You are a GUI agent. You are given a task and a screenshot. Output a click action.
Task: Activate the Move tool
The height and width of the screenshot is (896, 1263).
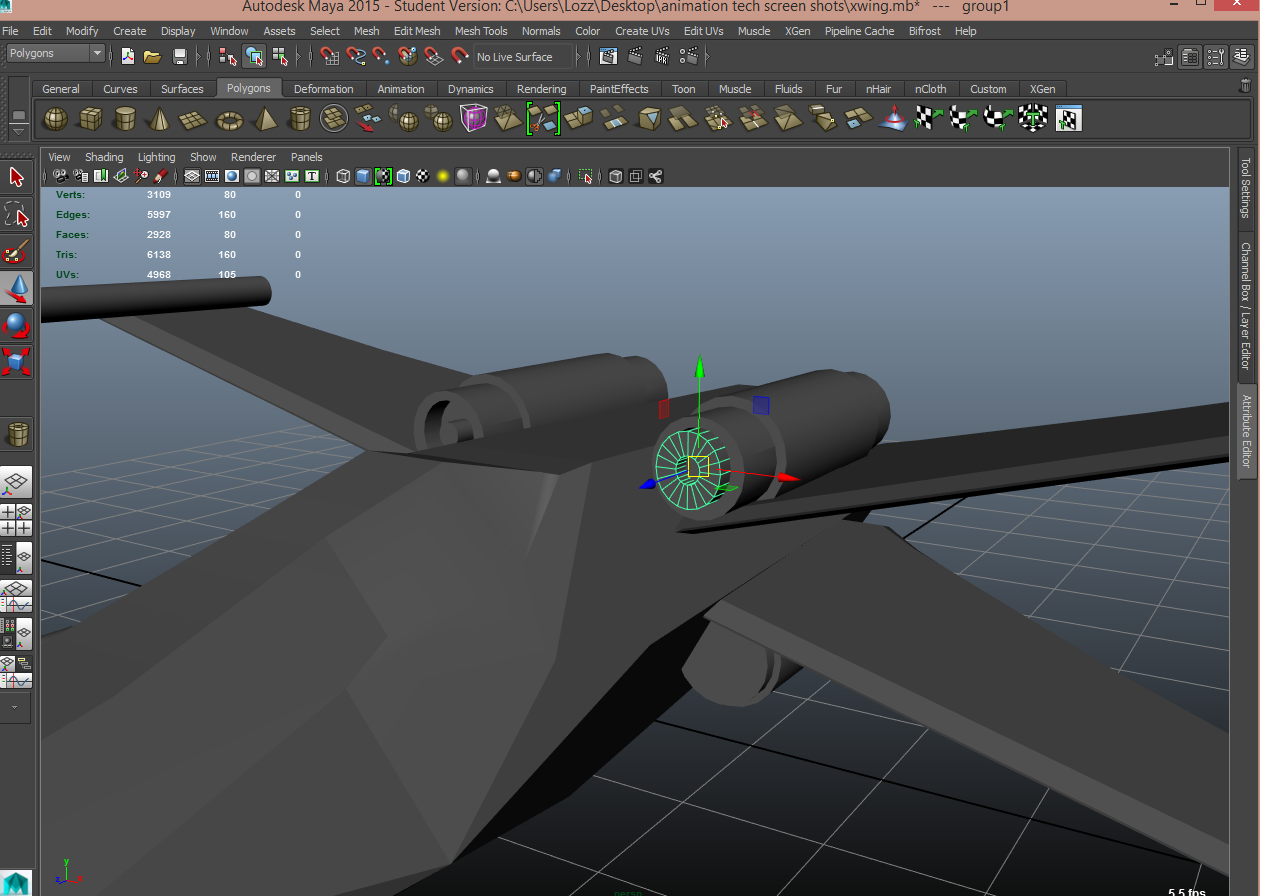point(17,289)
